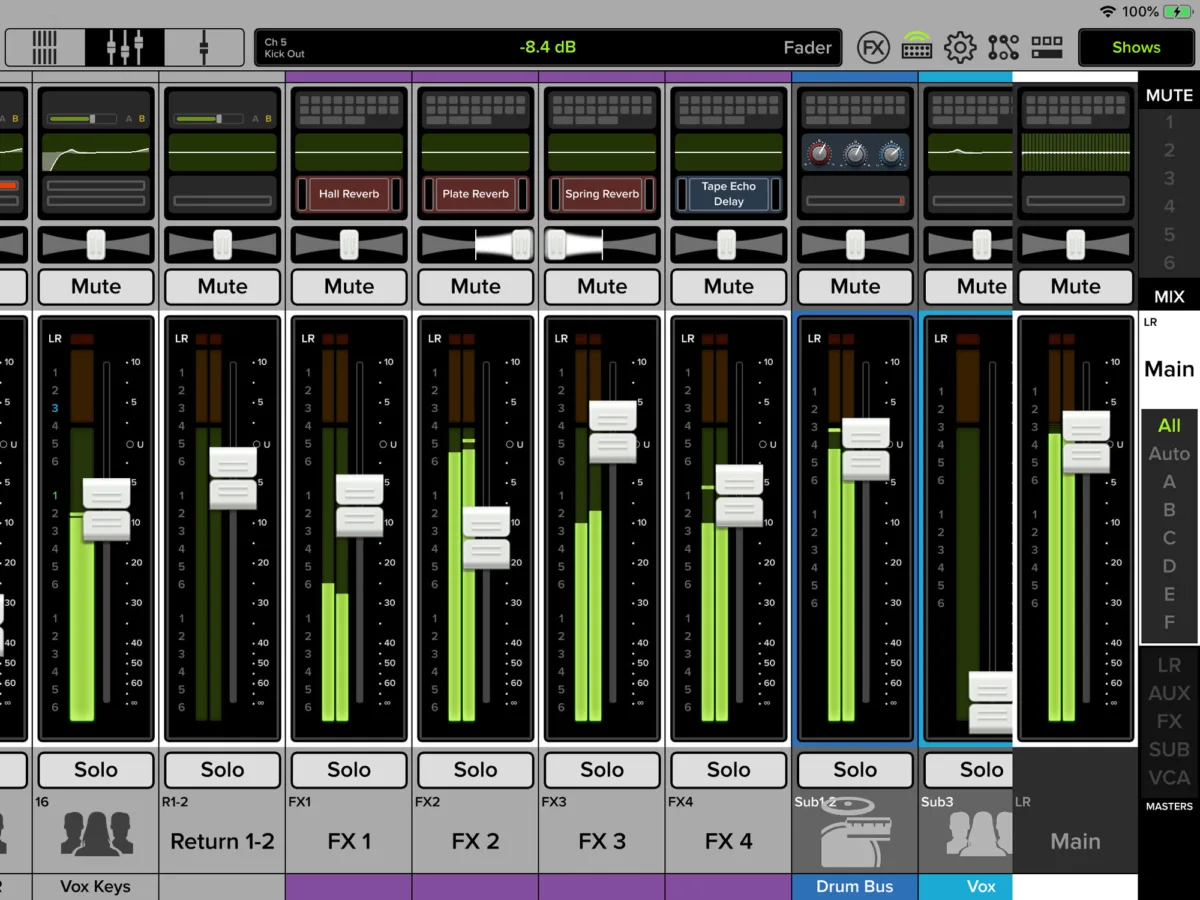Tap the Wi-Fi status icon

point(1107,12)
